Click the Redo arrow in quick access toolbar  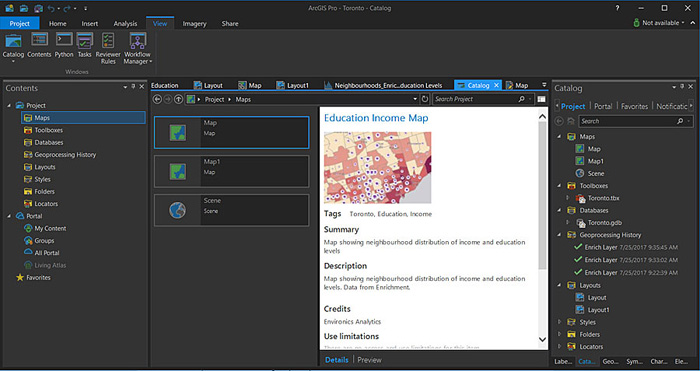[x=67, y=8]
